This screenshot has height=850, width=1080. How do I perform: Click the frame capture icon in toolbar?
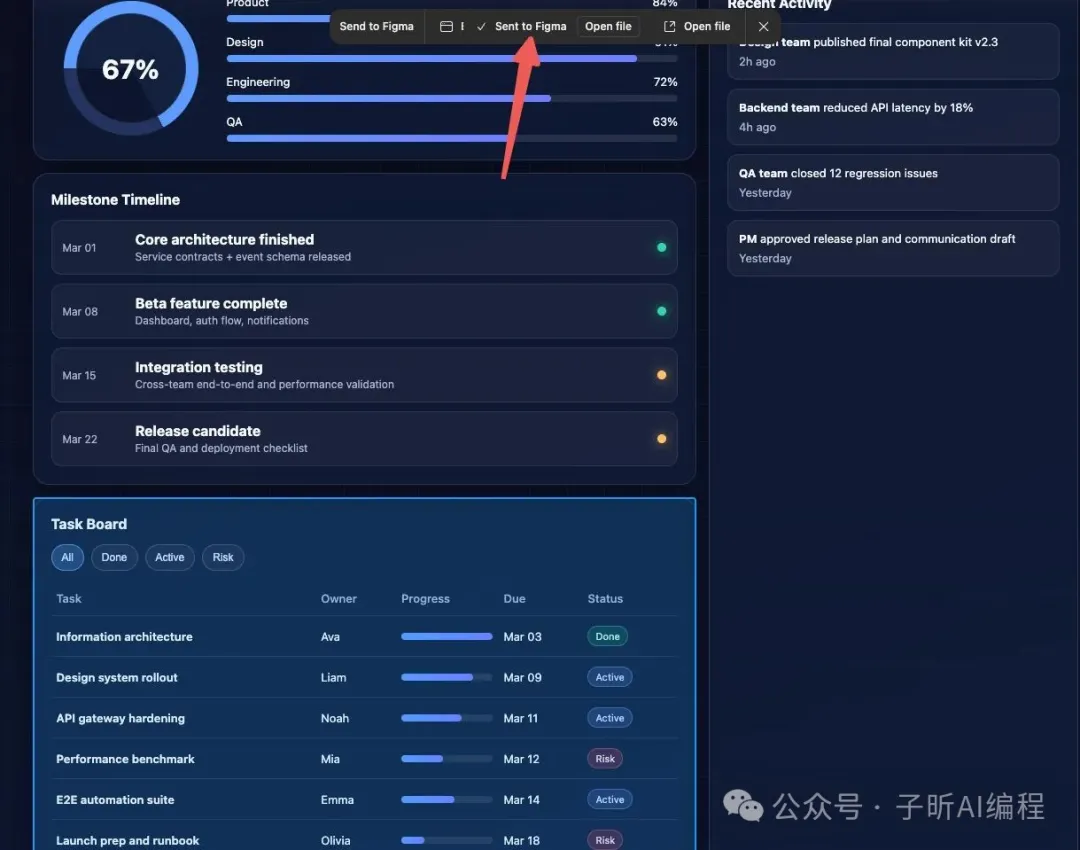447,27
